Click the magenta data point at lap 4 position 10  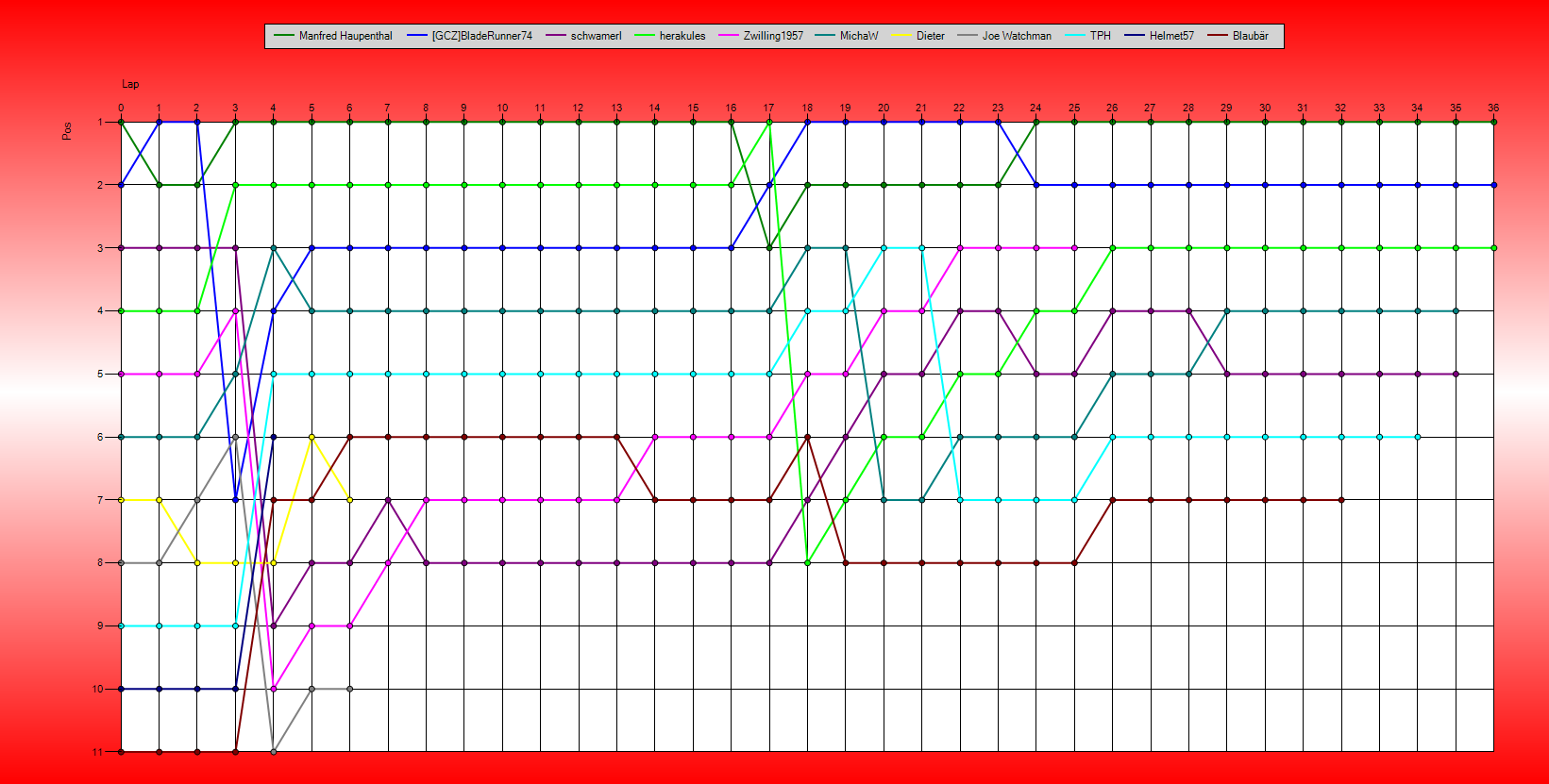[274, 689]
